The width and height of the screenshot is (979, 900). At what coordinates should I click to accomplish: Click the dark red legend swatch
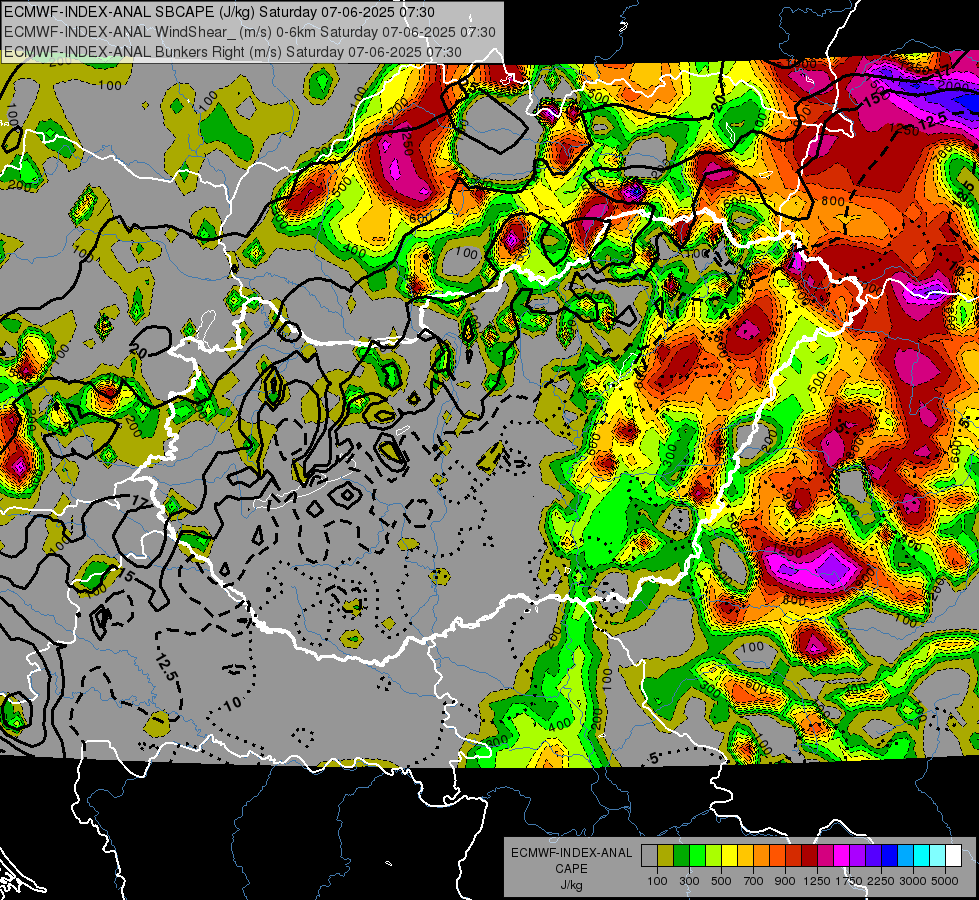(809, 856)
